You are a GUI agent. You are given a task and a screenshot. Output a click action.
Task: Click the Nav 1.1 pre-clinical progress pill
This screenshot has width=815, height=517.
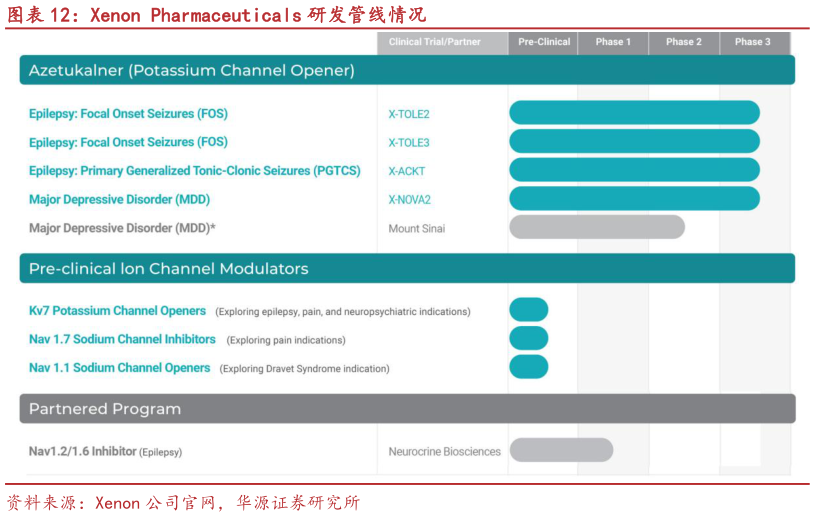point(529,367)
